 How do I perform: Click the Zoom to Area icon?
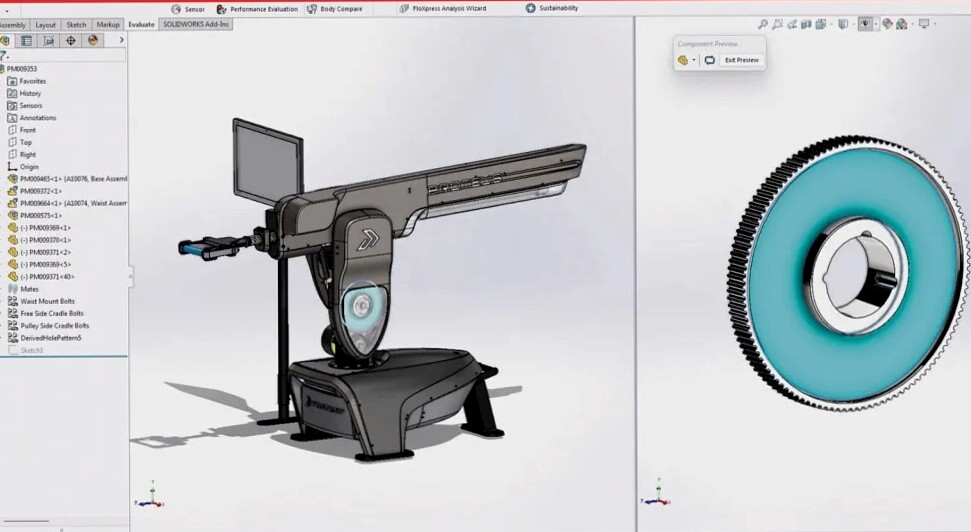click(x=778, y=24)
